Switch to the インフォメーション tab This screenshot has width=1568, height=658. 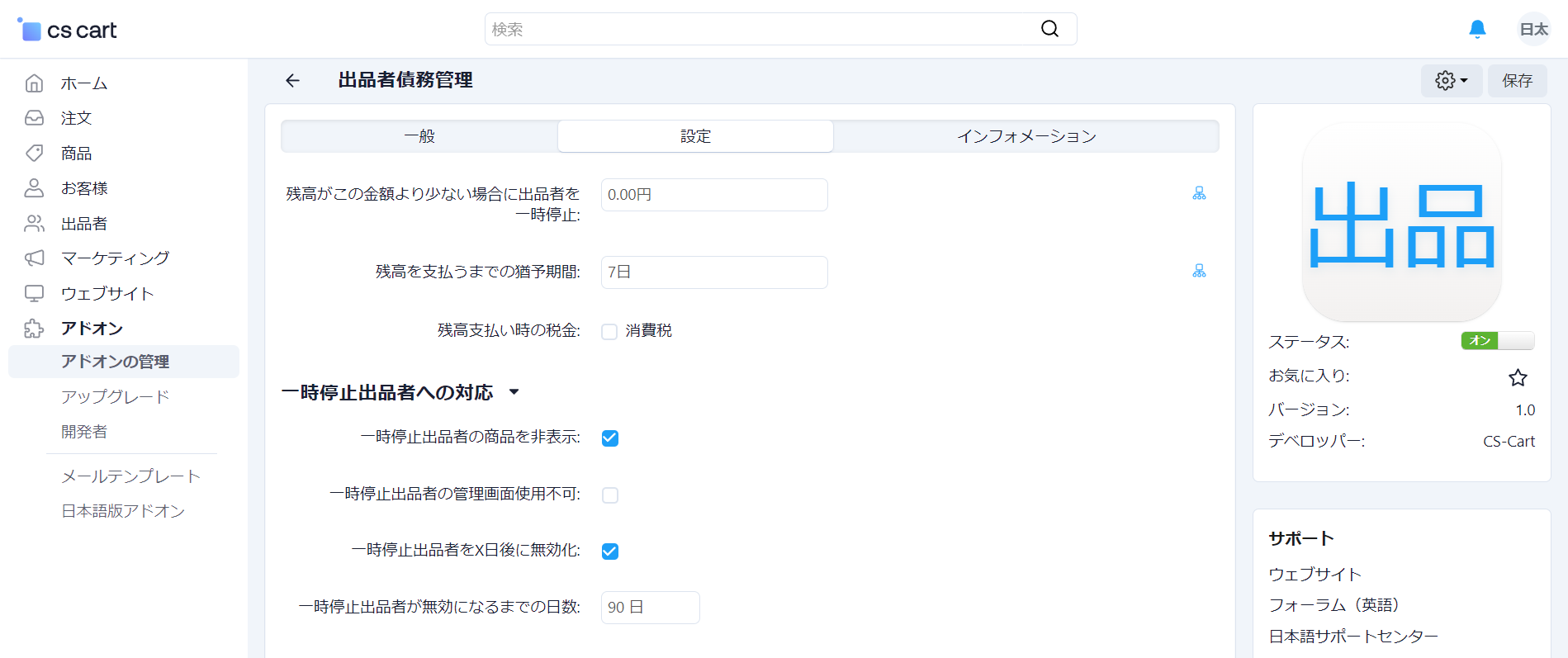tap(1026, 136)
